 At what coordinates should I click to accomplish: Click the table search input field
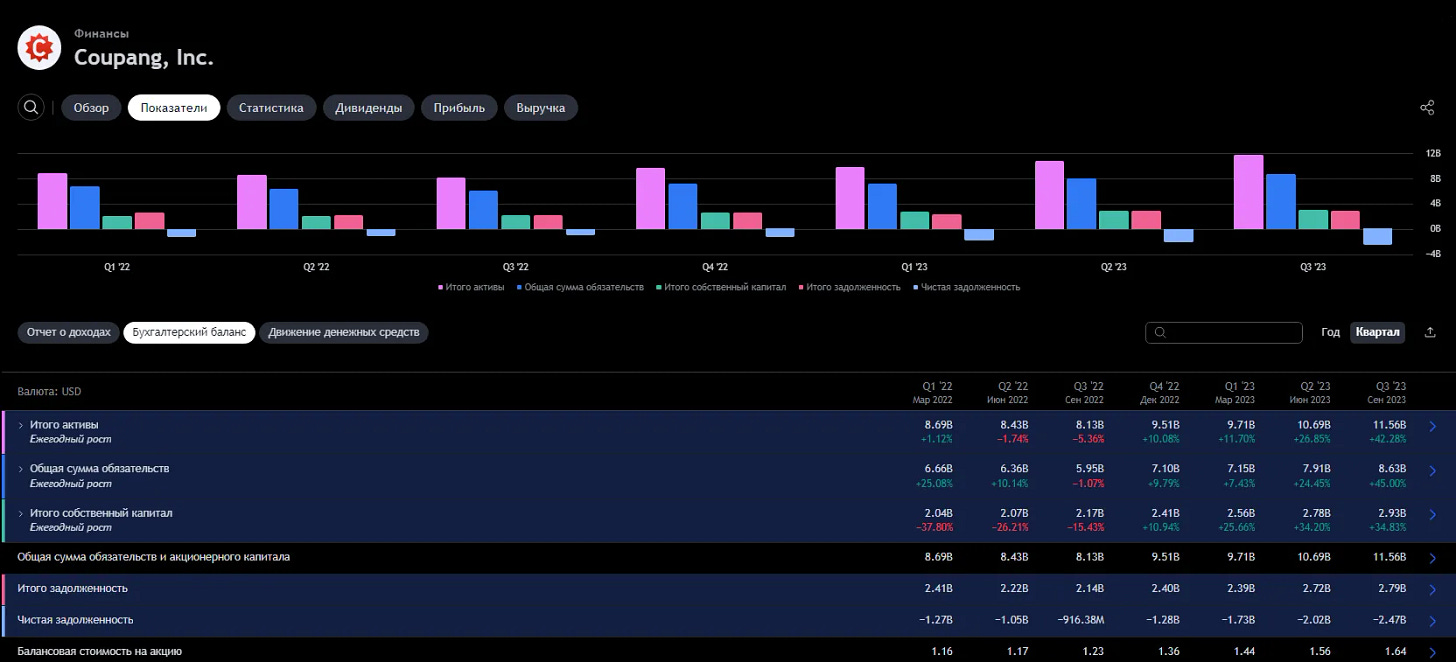[1224, 332]
